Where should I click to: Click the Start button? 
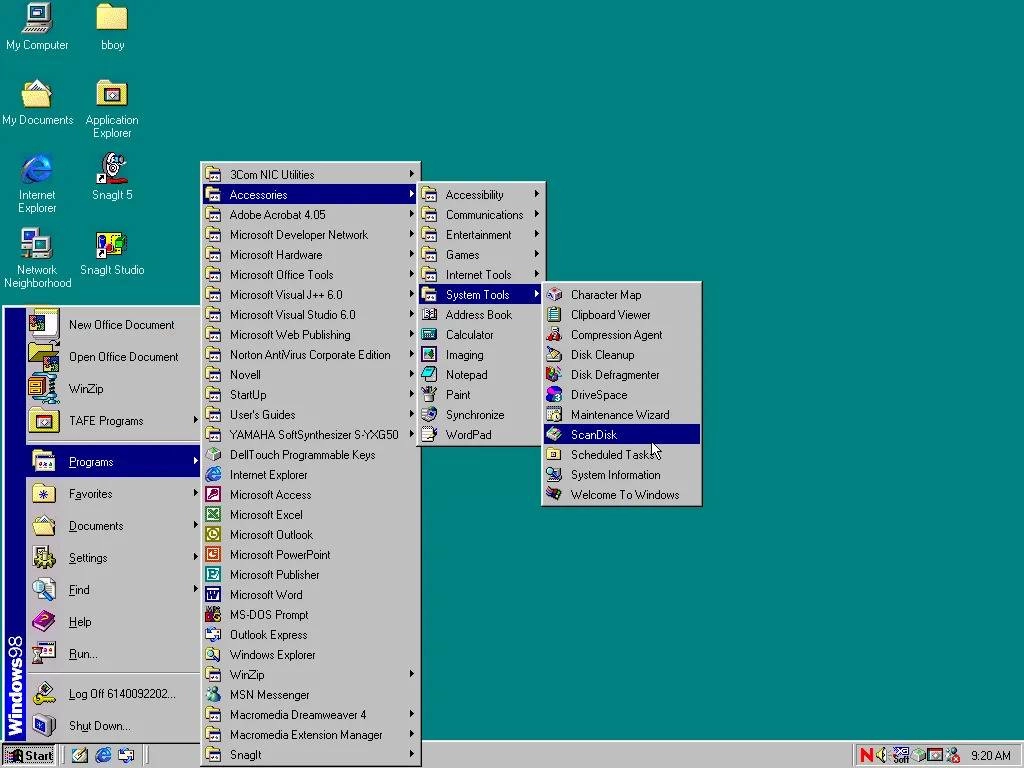(29, 756)
